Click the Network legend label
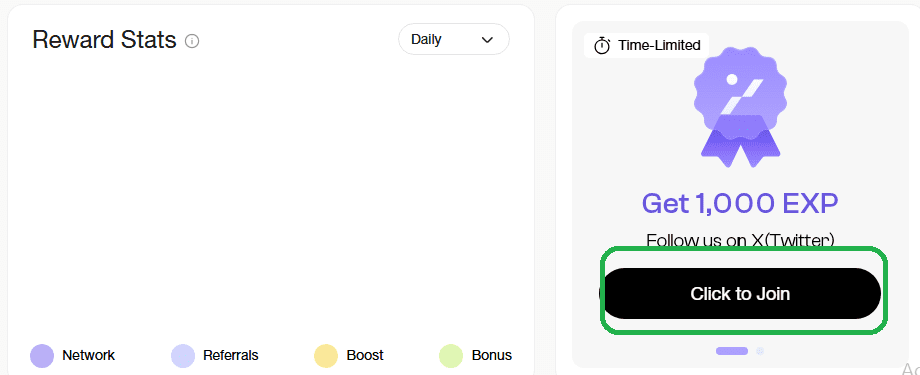This screenshot has width=920, height=375. point(89,355)
